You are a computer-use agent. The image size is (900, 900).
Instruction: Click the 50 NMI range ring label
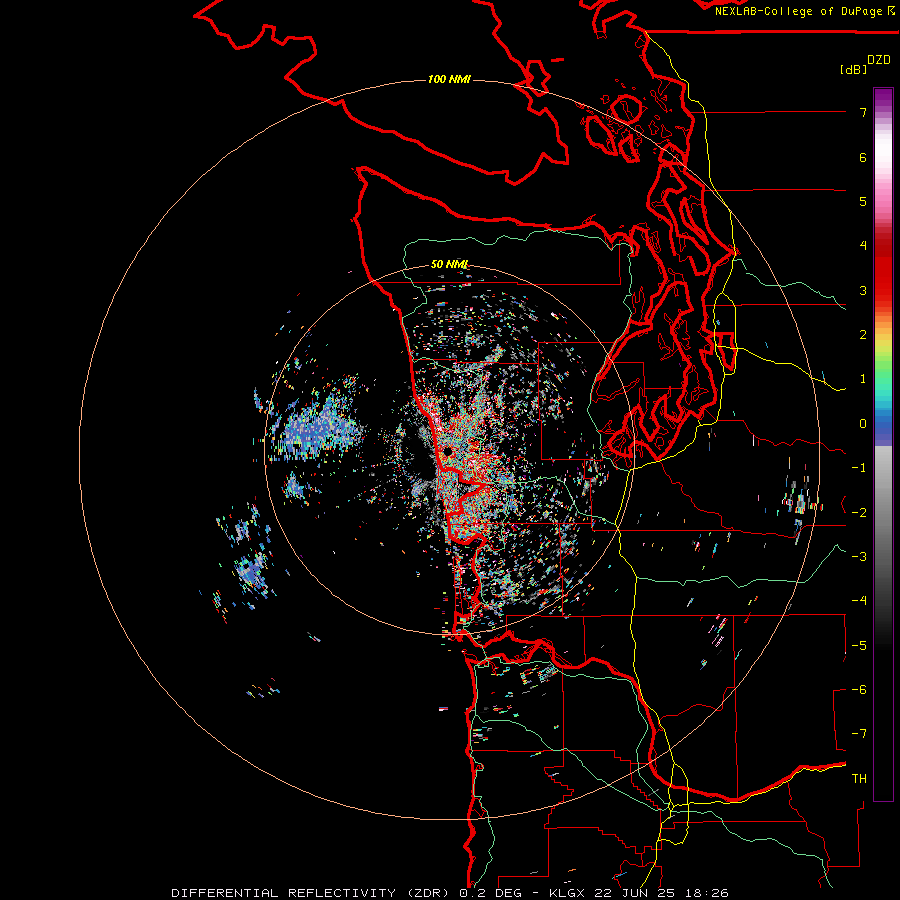[x=449, y=264]
